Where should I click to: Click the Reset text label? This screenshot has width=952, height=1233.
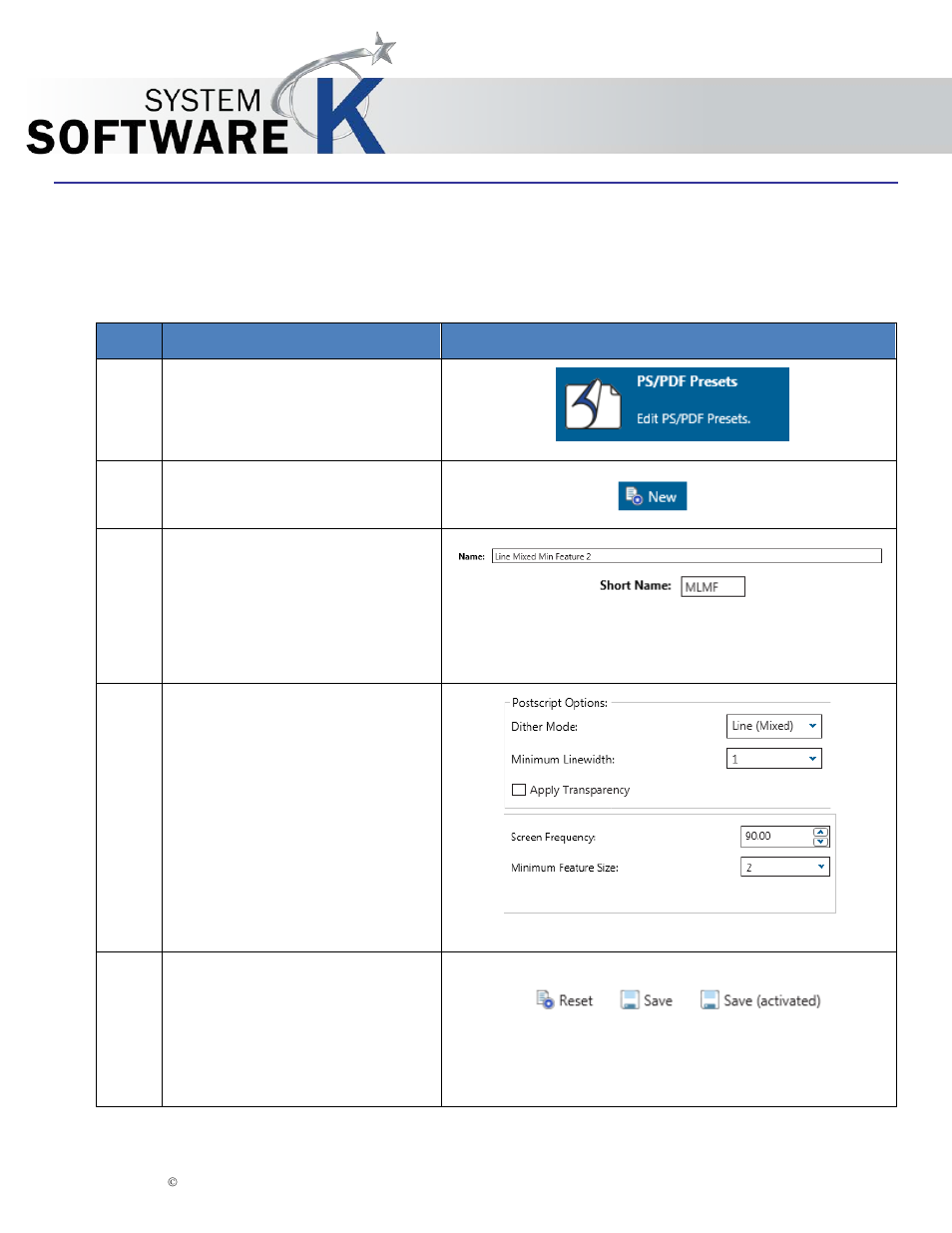[x=576, y=1000]
